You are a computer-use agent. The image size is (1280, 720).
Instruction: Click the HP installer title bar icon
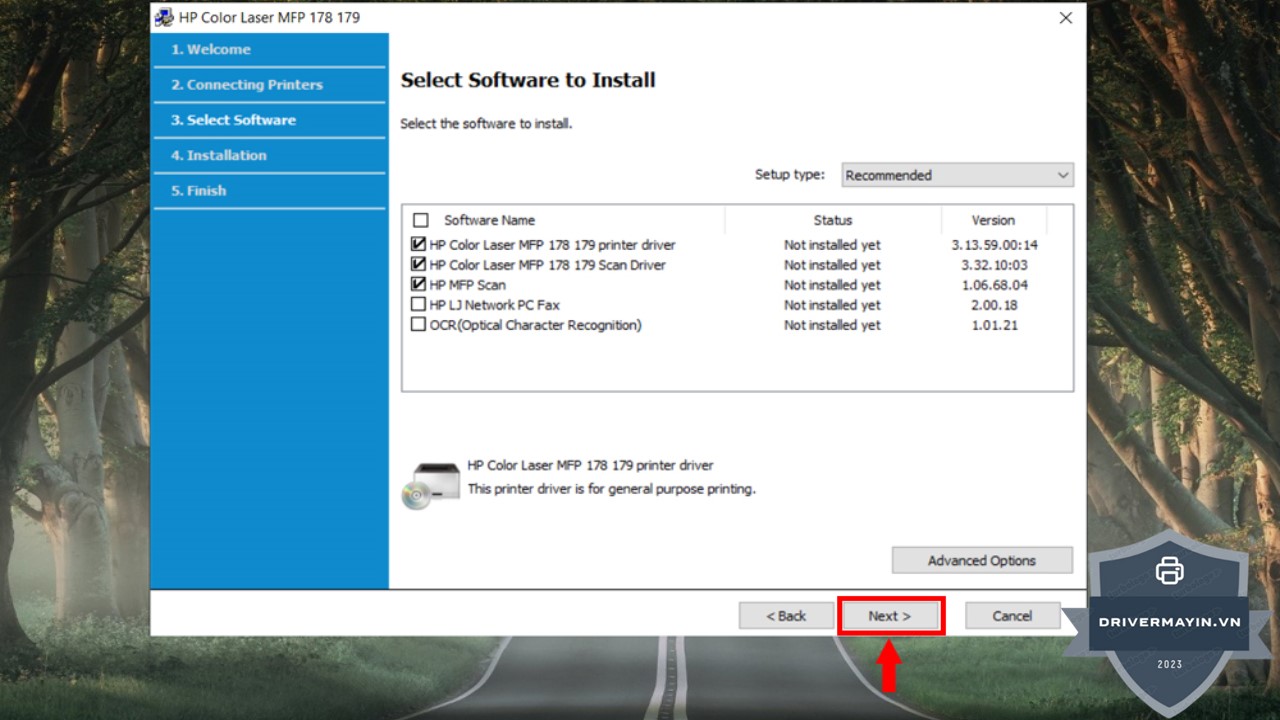pos(164,17)
